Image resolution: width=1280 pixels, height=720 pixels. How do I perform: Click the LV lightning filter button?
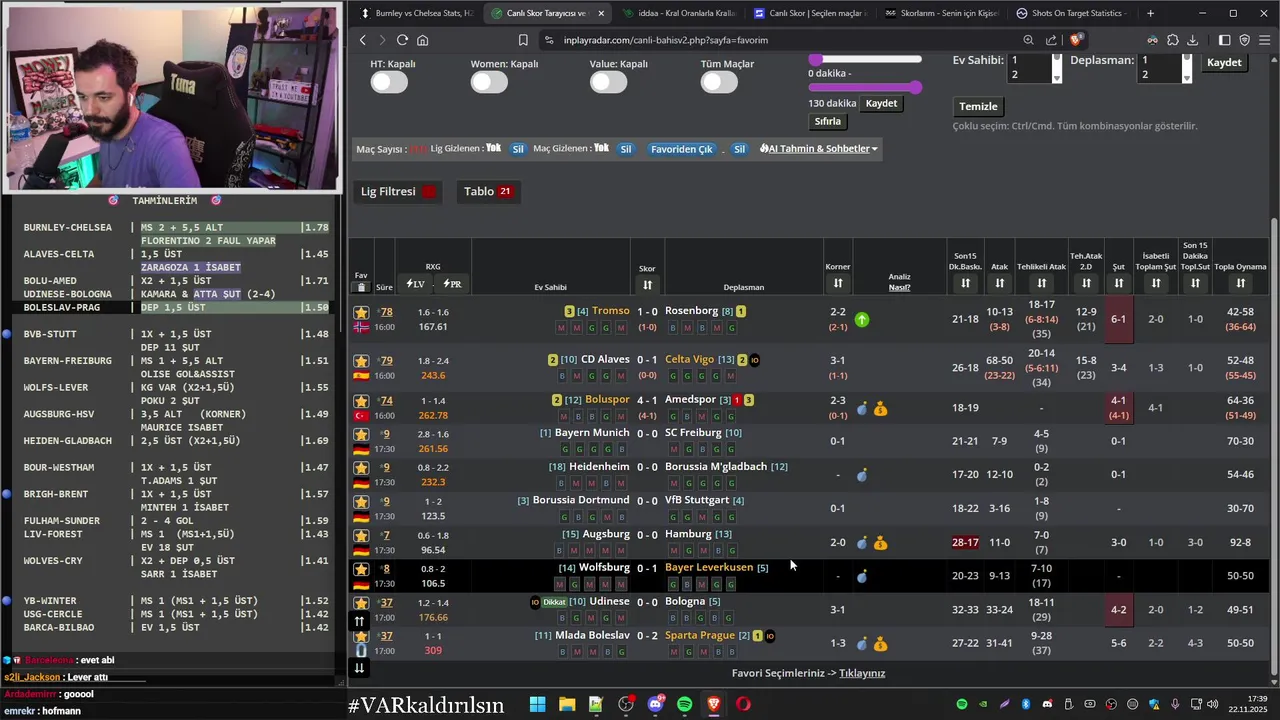point(414,284)
